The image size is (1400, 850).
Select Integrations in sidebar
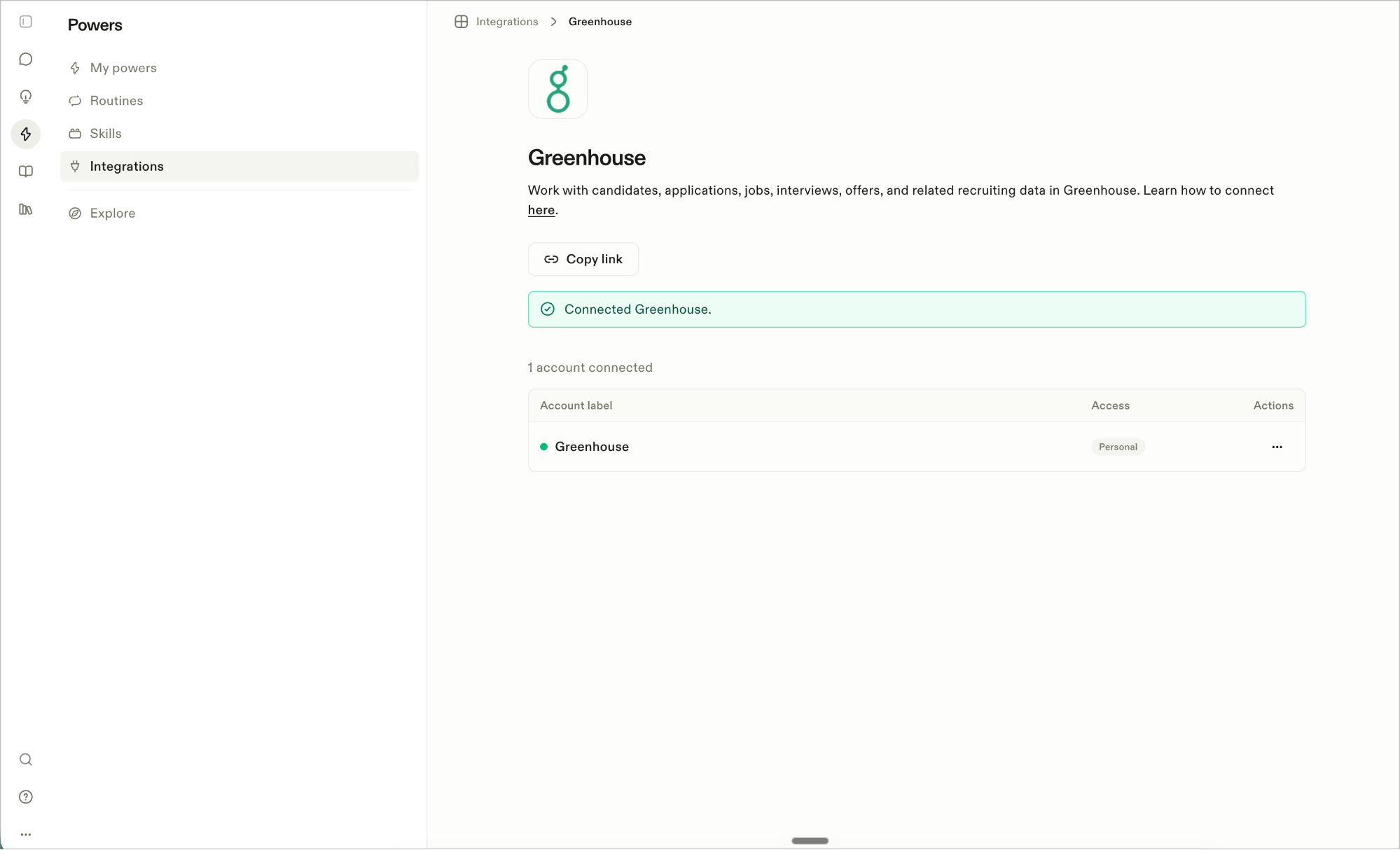(x=240, y=167)
